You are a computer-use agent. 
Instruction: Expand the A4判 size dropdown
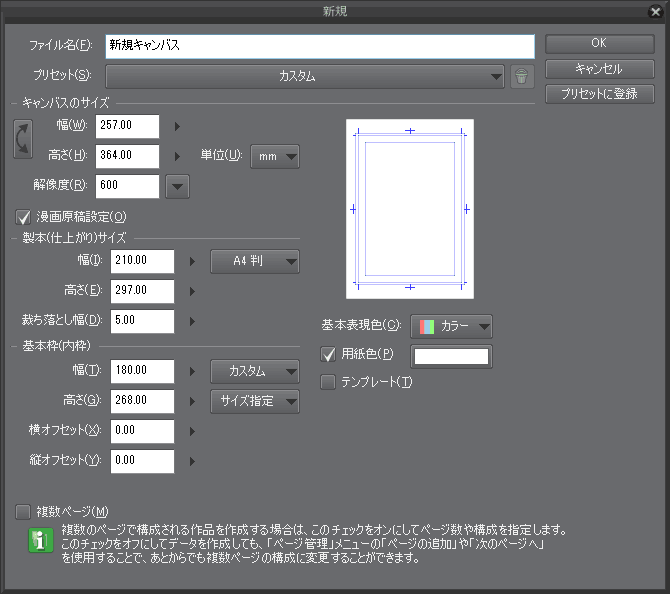click(x=255, y=262)
